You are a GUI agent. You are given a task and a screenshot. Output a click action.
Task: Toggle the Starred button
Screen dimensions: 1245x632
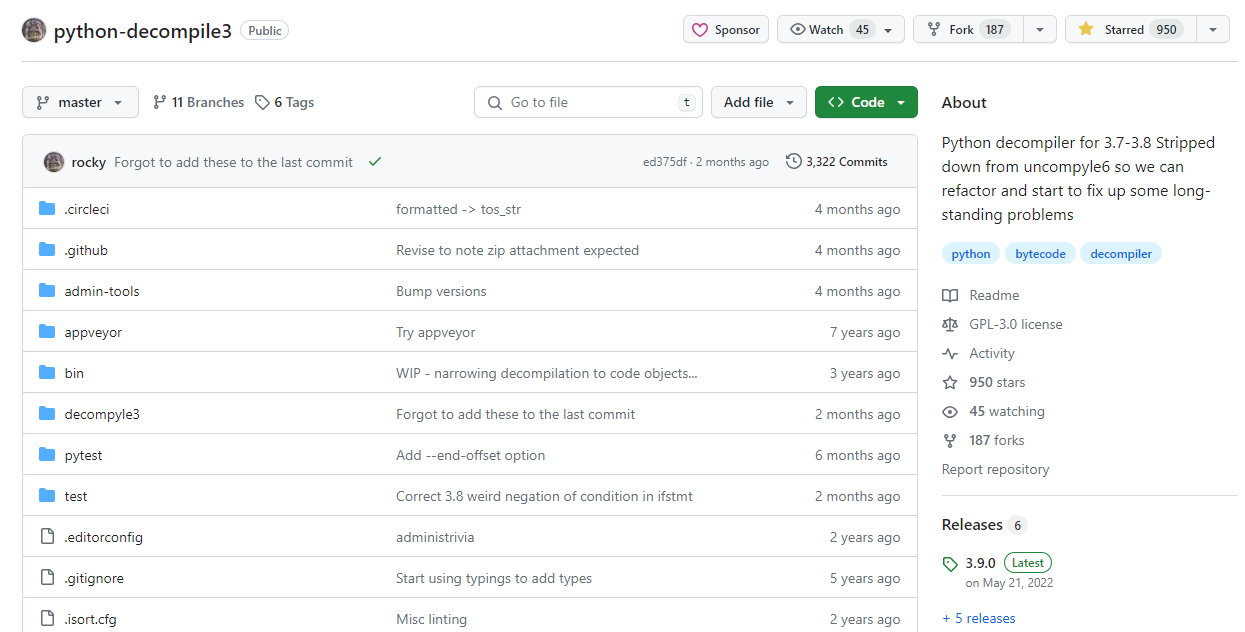coord(1130,30)
